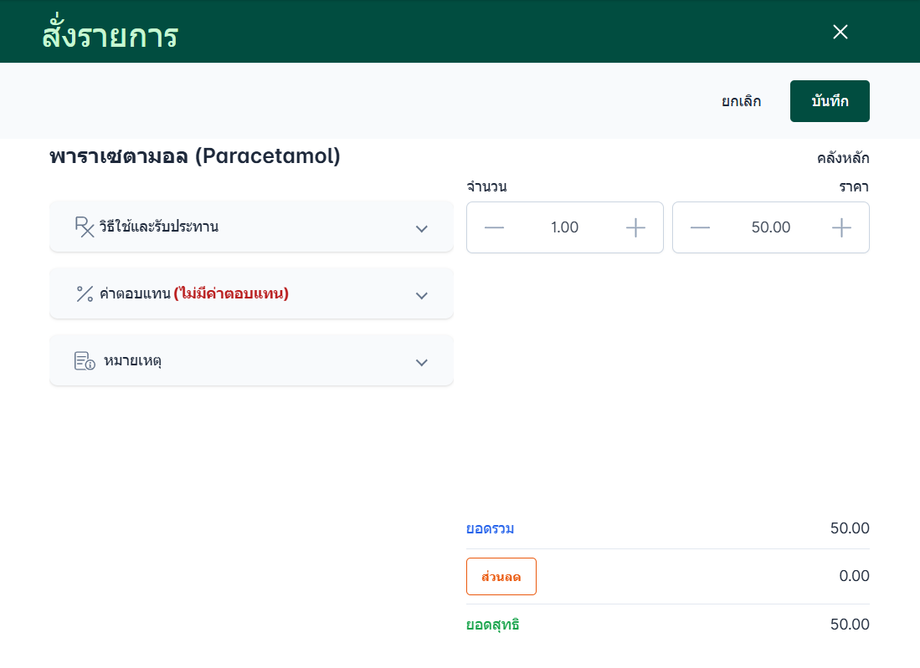920x668 pixels.
Task: Open the ส่วนลด discount button
Action: [x=501, y=576]
